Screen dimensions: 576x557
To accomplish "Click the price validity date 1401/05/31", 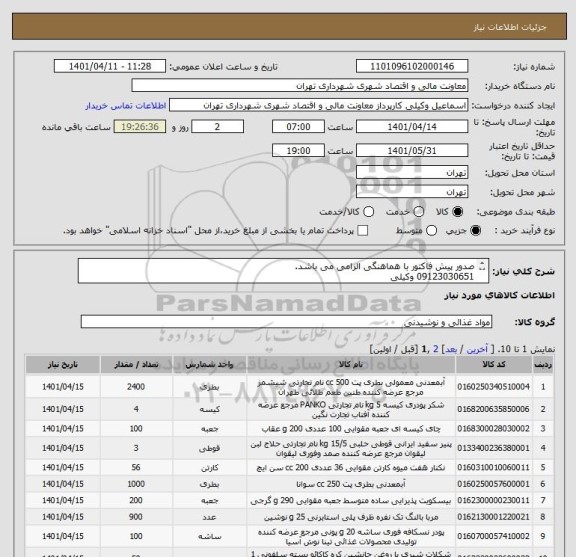I will 412,151.
